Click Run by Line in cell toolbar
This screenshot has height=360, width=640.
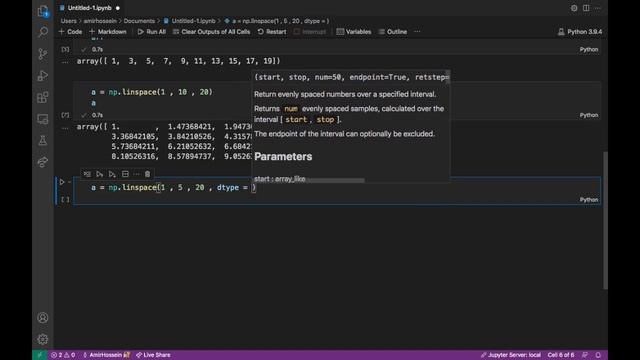tap(87, 174)
